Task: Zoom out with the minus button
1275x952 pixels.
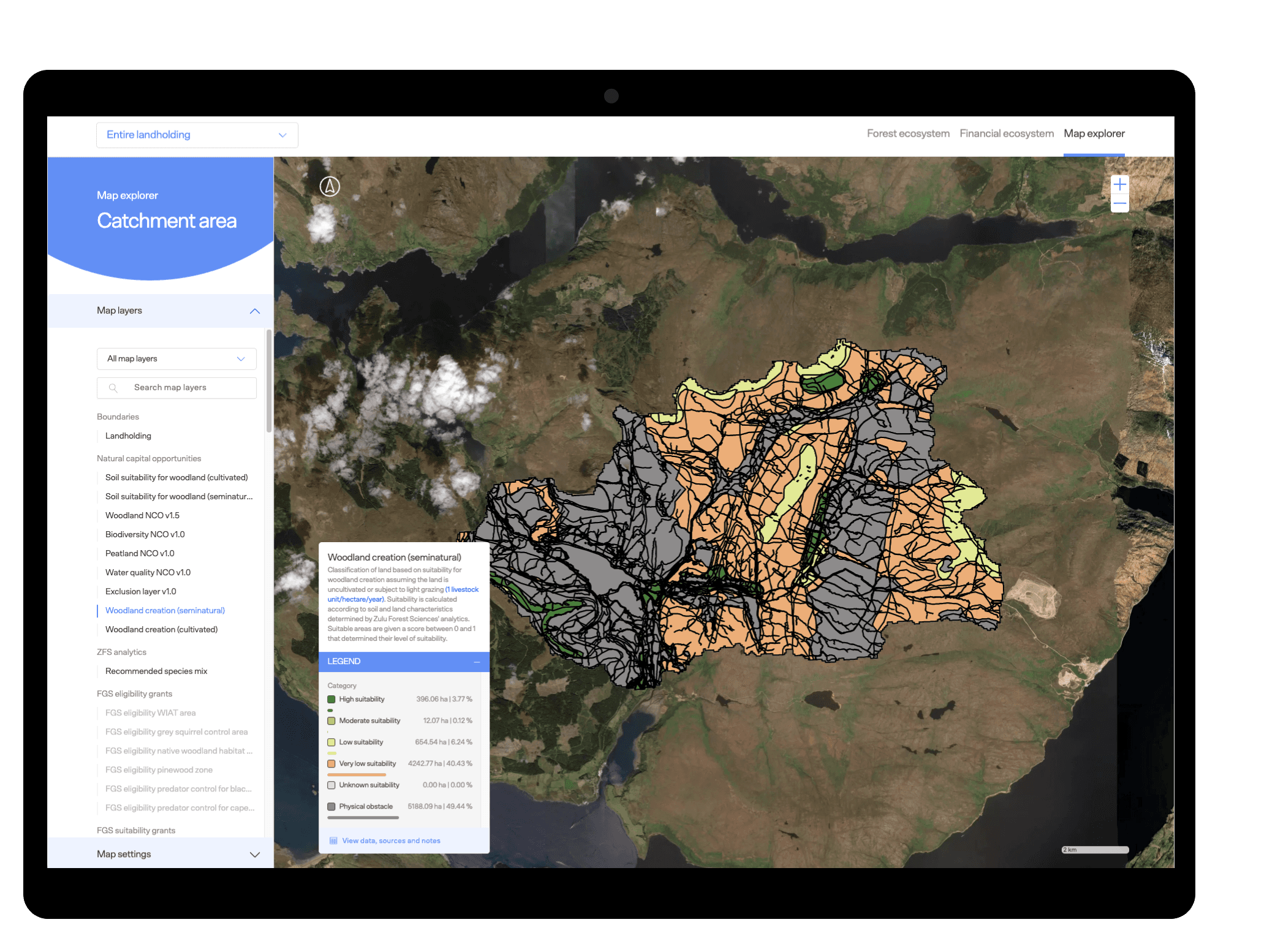Action: 1119,203
